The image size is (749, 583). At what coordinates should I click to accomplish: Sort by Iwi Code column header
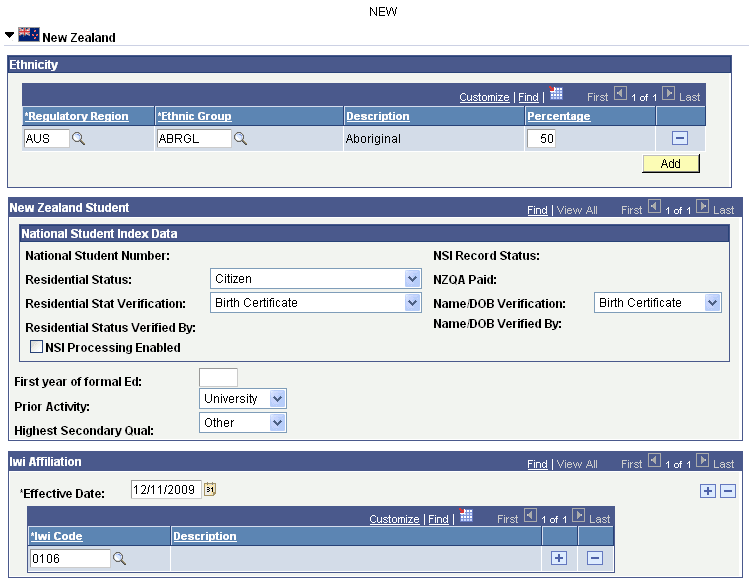pyautogui.click(x=56, y=536)
